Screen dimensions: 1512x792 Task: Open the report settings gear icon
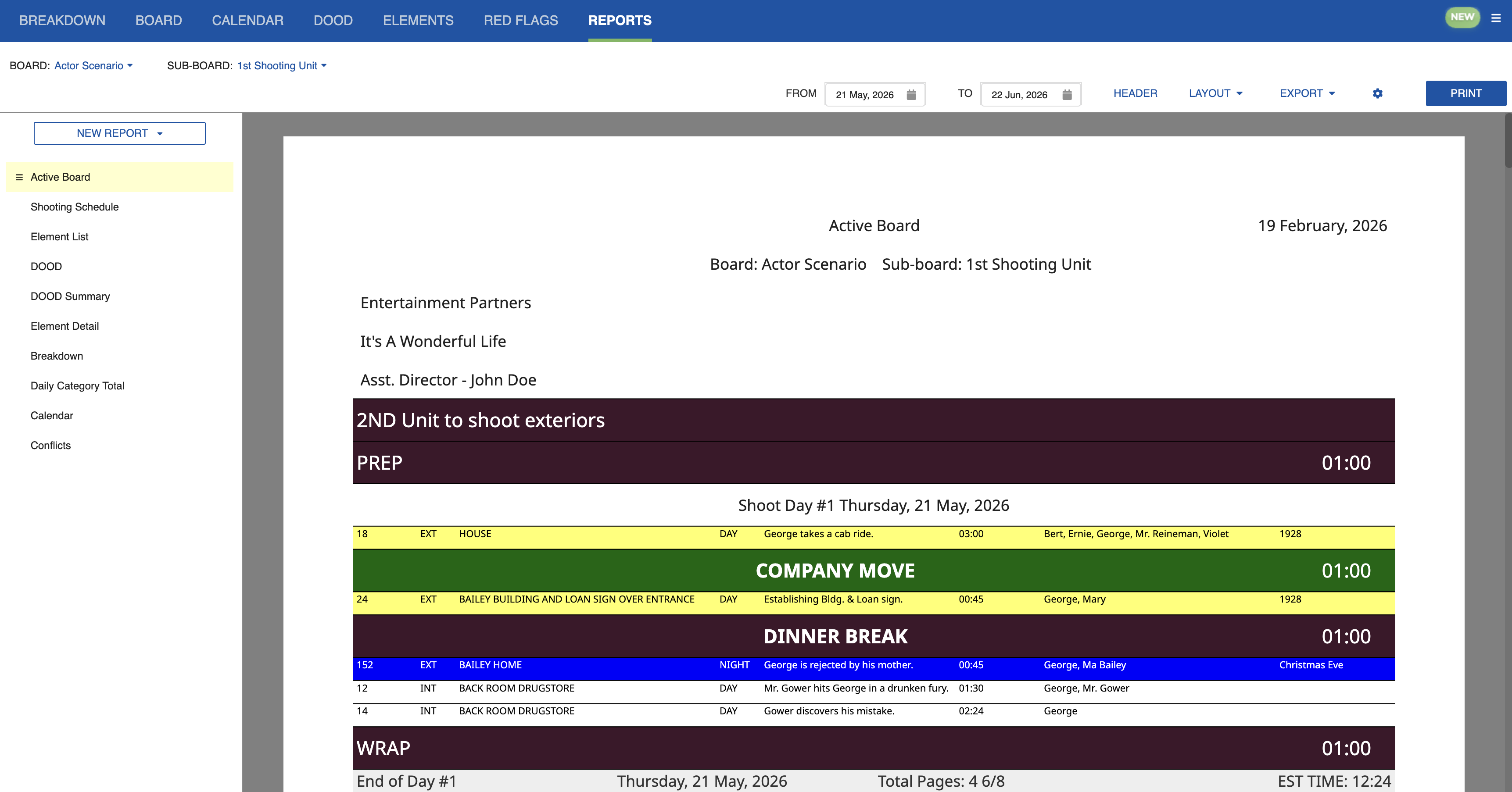(x=1378, y=93)
